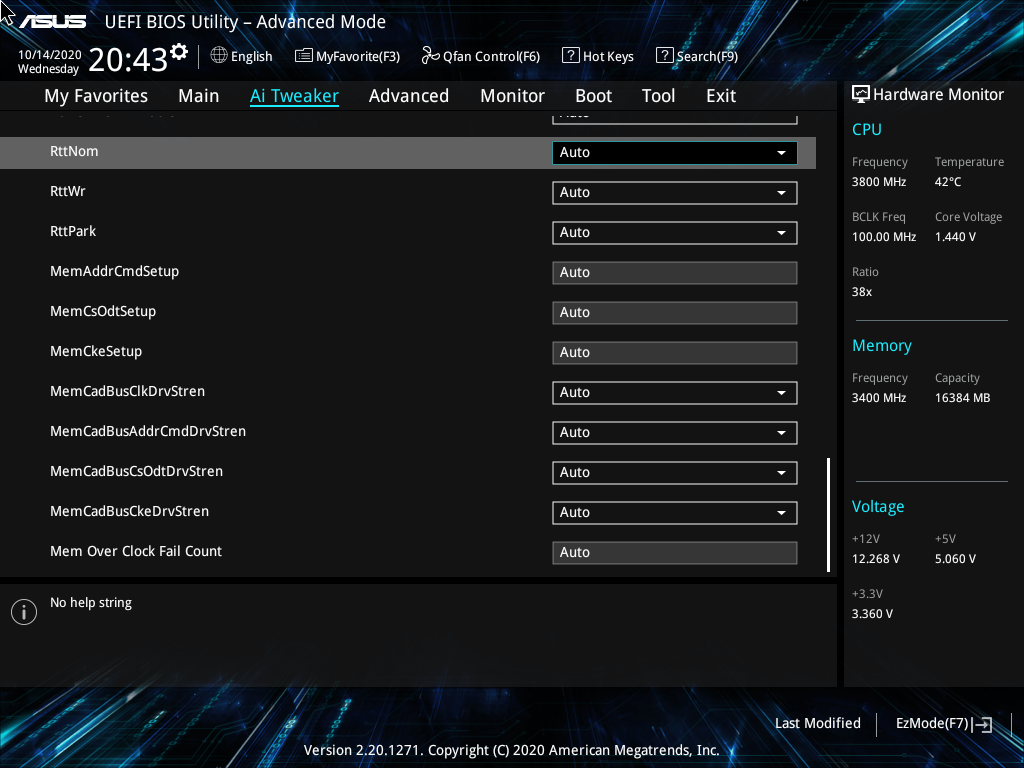
Task: Launch Qfan Control(F6)
Action: pos(491,56)
